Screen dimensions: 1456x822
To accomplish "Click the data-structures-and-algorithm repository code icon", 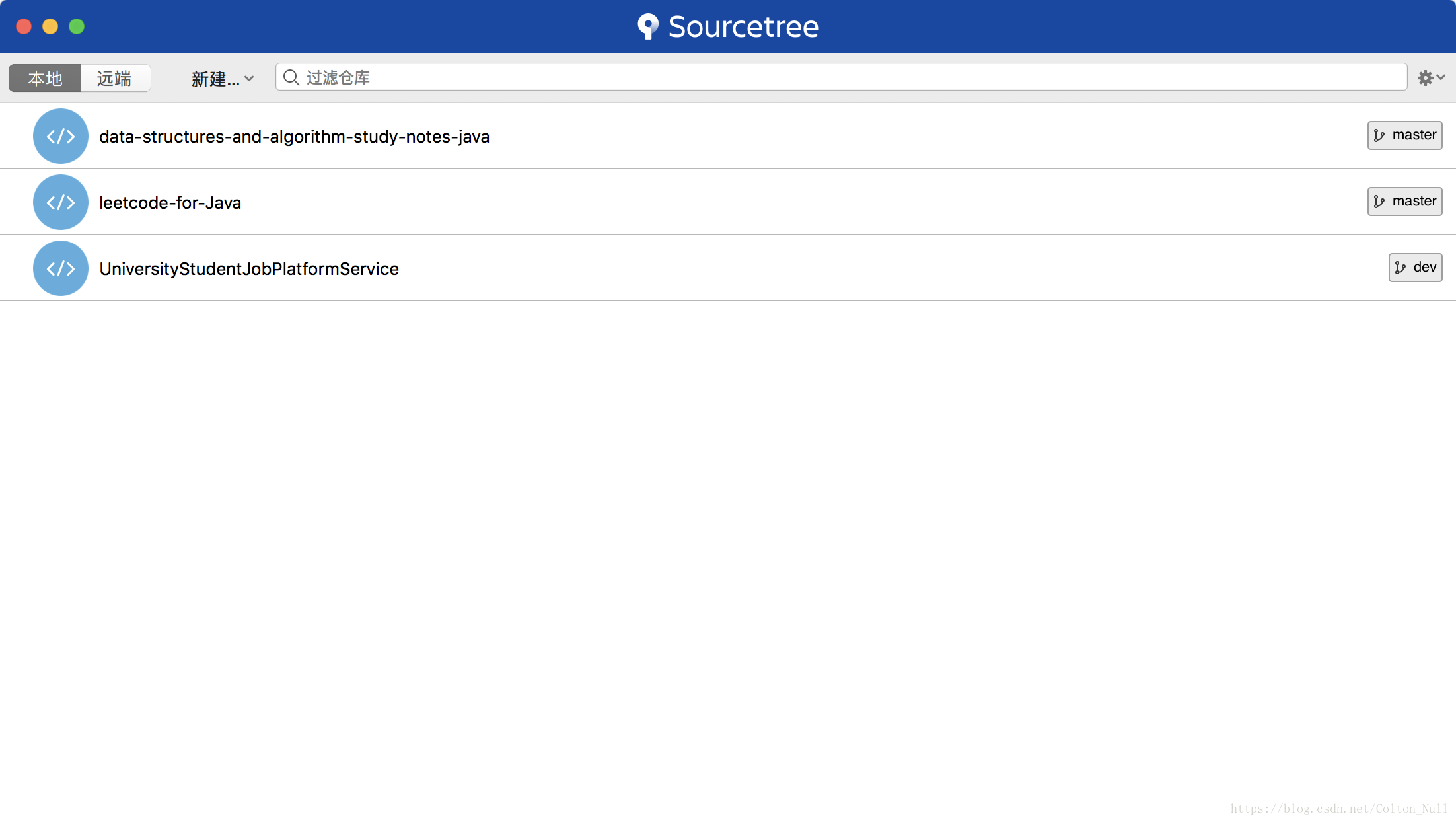I will (60, 136).
